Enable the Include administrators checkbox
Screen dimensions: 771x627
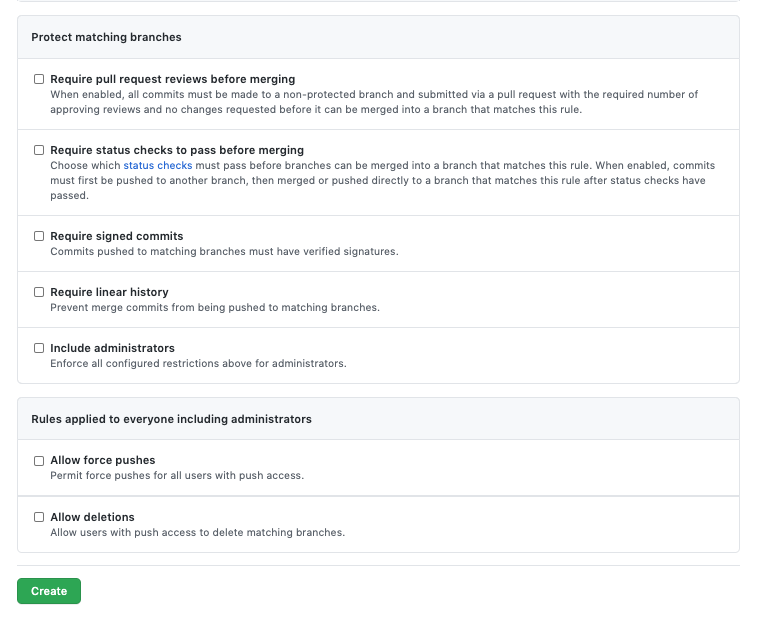point(39,348)
